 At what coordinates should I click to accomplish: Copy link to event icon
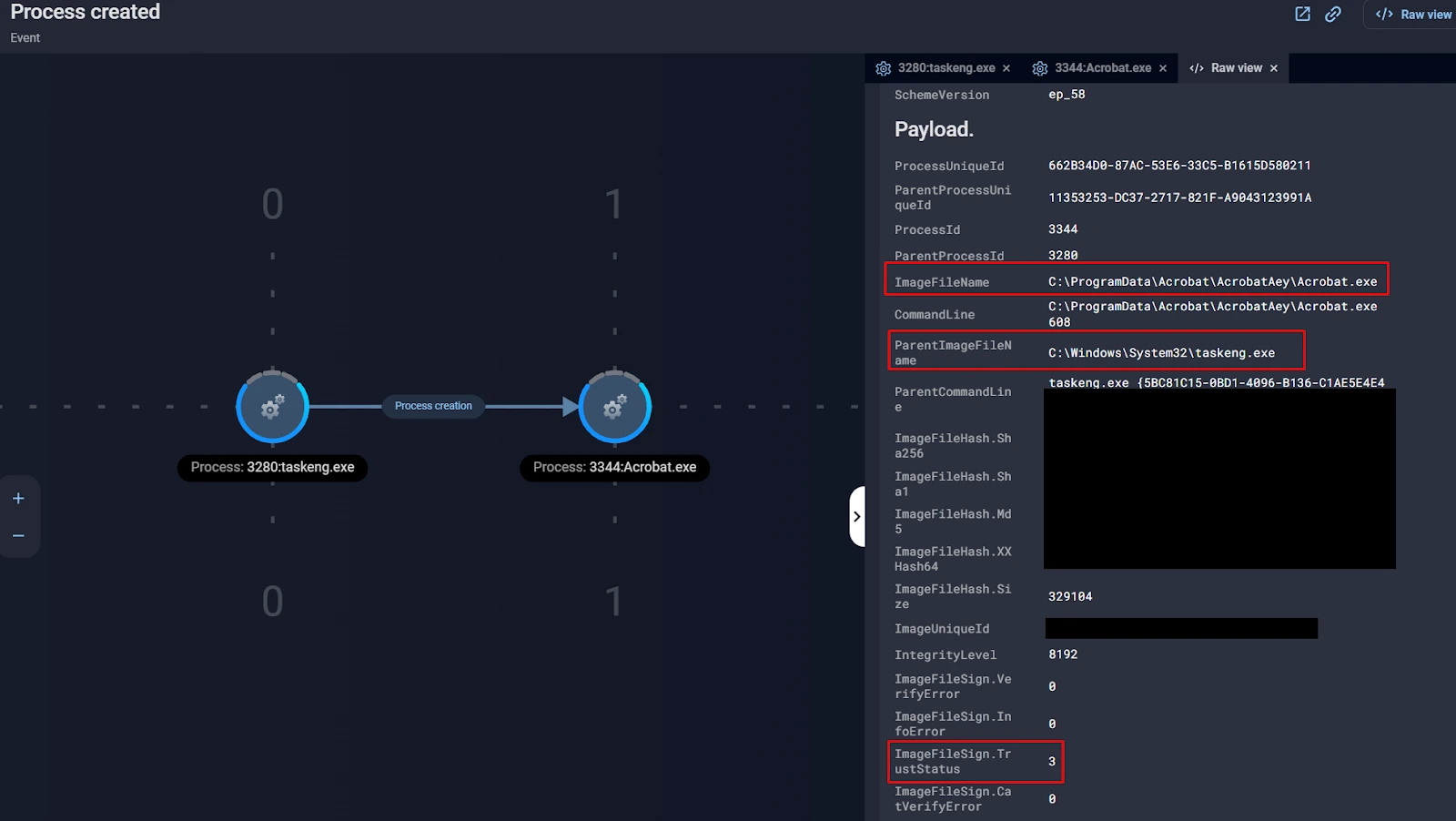point(1332,14)
